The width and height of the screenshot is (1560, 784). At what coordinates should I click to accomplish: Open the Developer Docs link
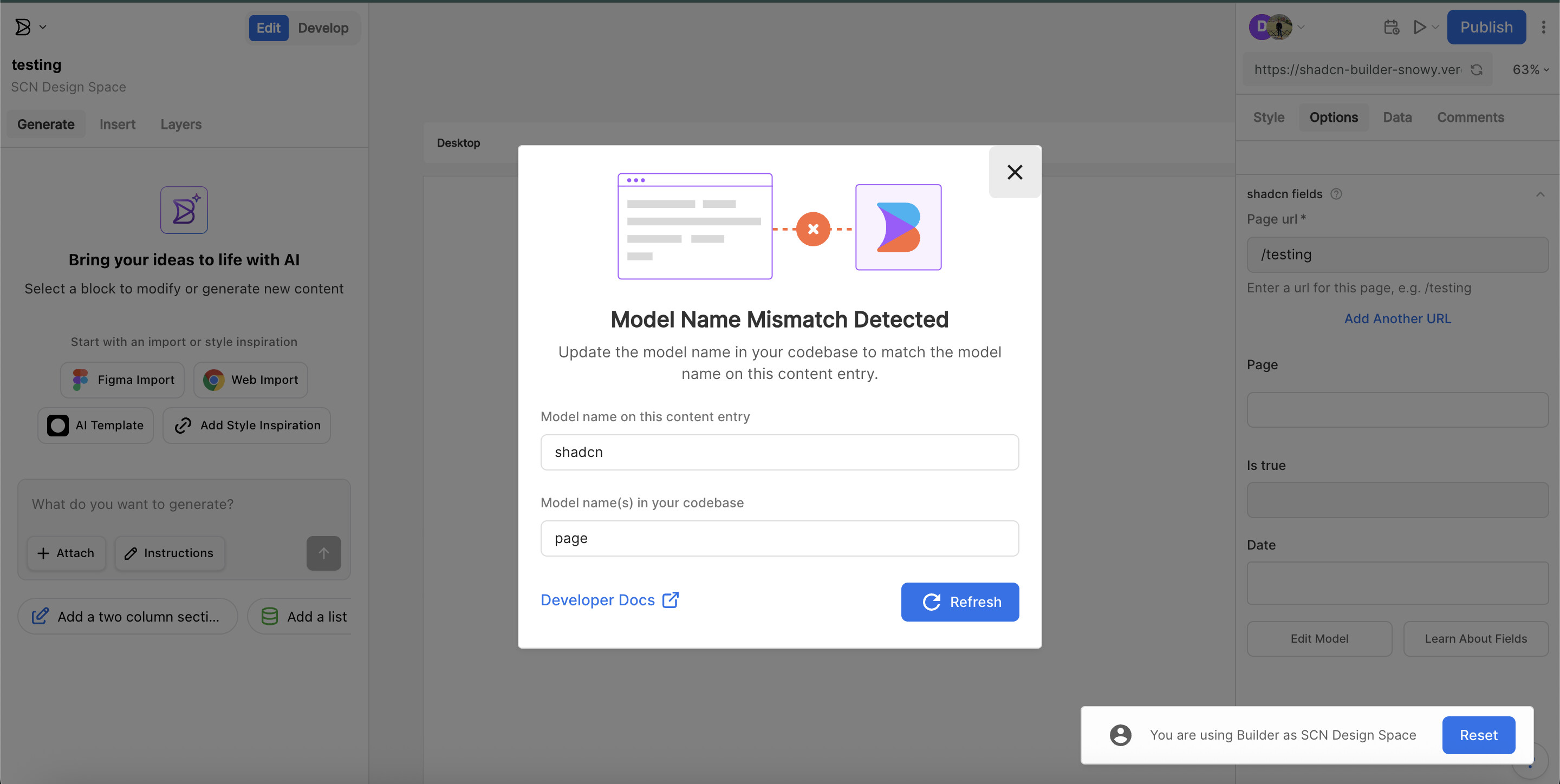pos(609,599)
